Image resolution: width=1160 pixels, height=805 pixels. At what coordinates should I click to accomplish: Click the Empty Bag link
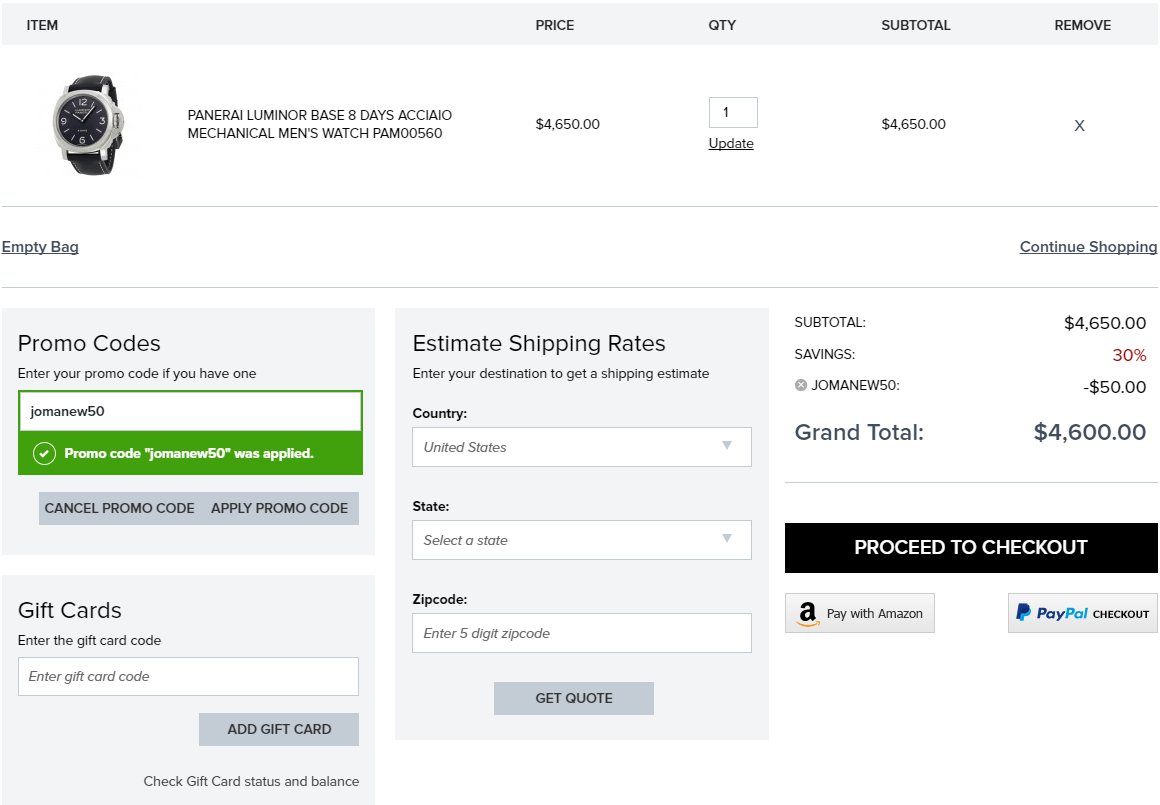coord(40,247)
